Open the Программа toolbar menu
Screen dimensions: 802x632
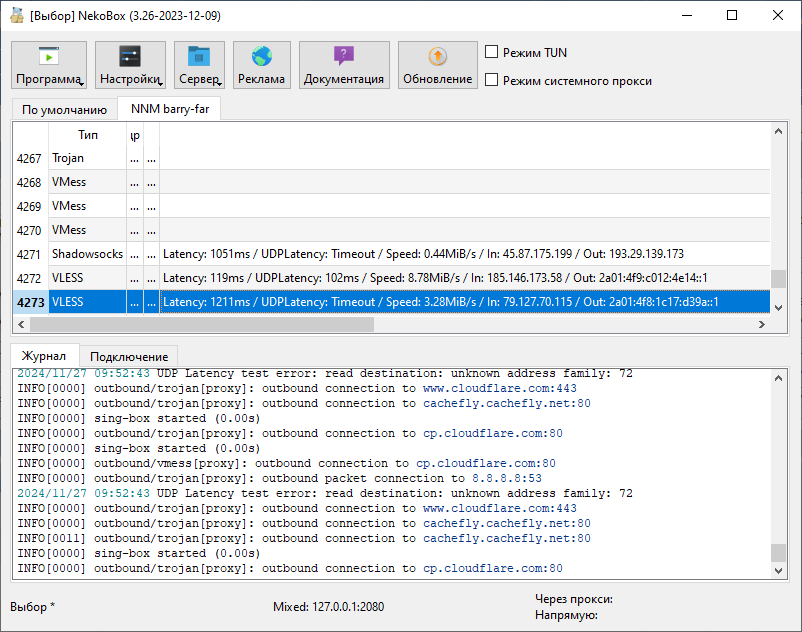click(49, 66)
